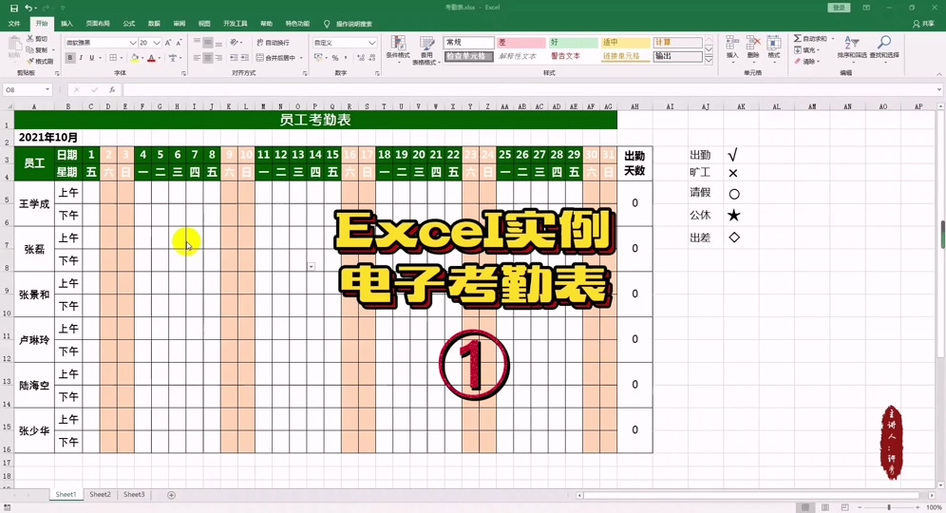
Task: Toggle right horizontal alignment
Action: [x=218, y=58]
